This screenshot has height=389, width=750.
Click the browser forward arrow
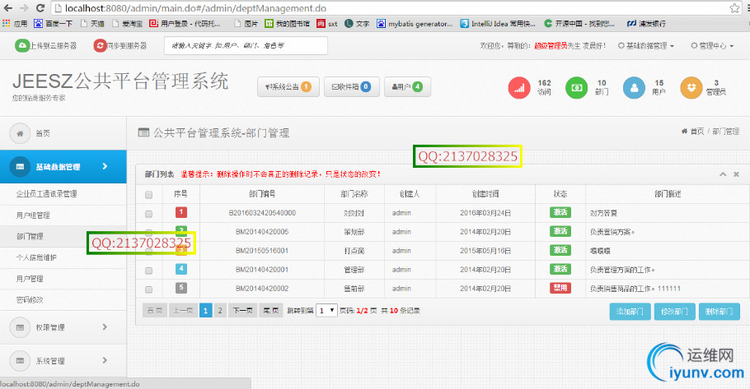(x=24, y=8)
